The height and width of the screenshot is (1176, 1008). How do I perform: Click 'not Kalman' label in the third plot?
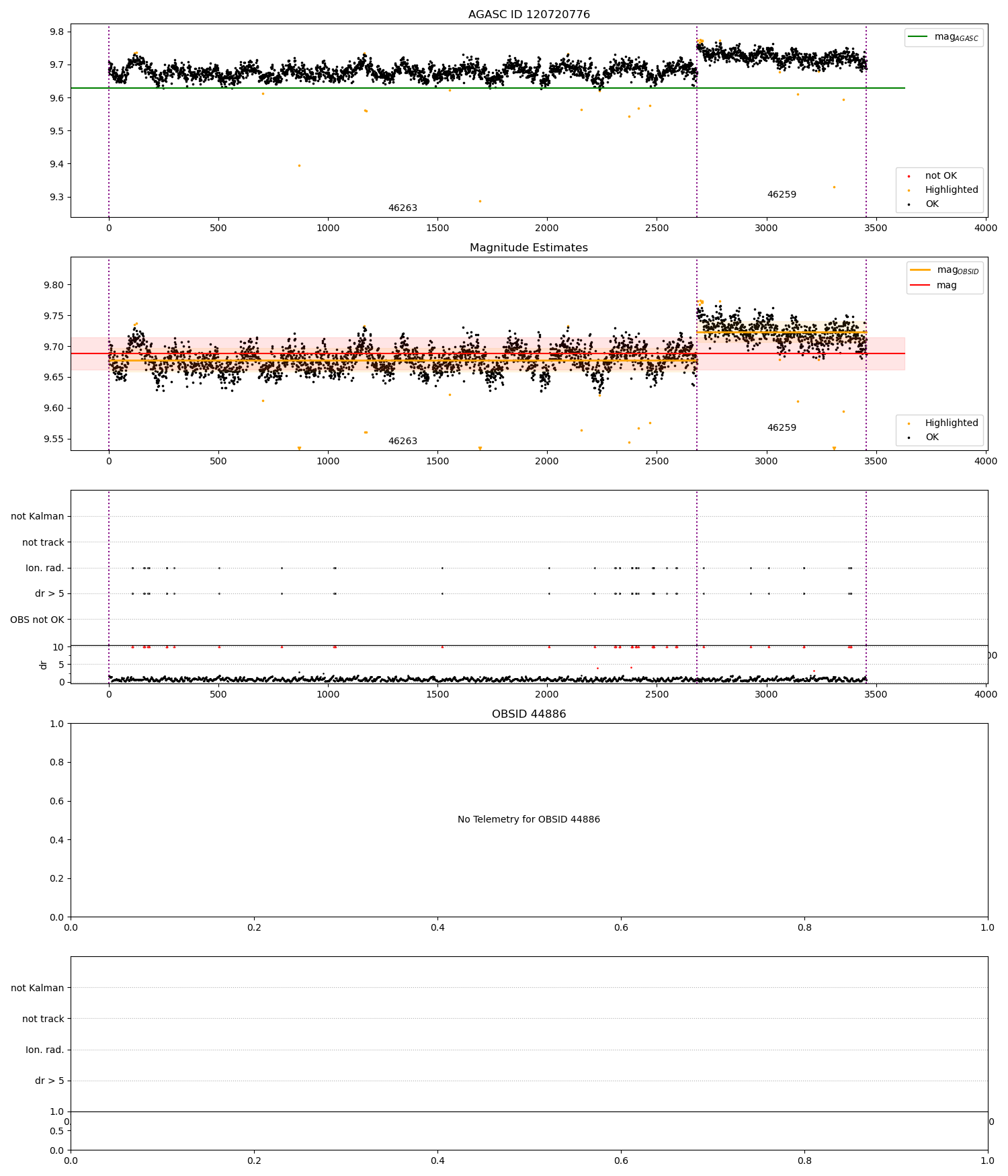click(38, 516)
